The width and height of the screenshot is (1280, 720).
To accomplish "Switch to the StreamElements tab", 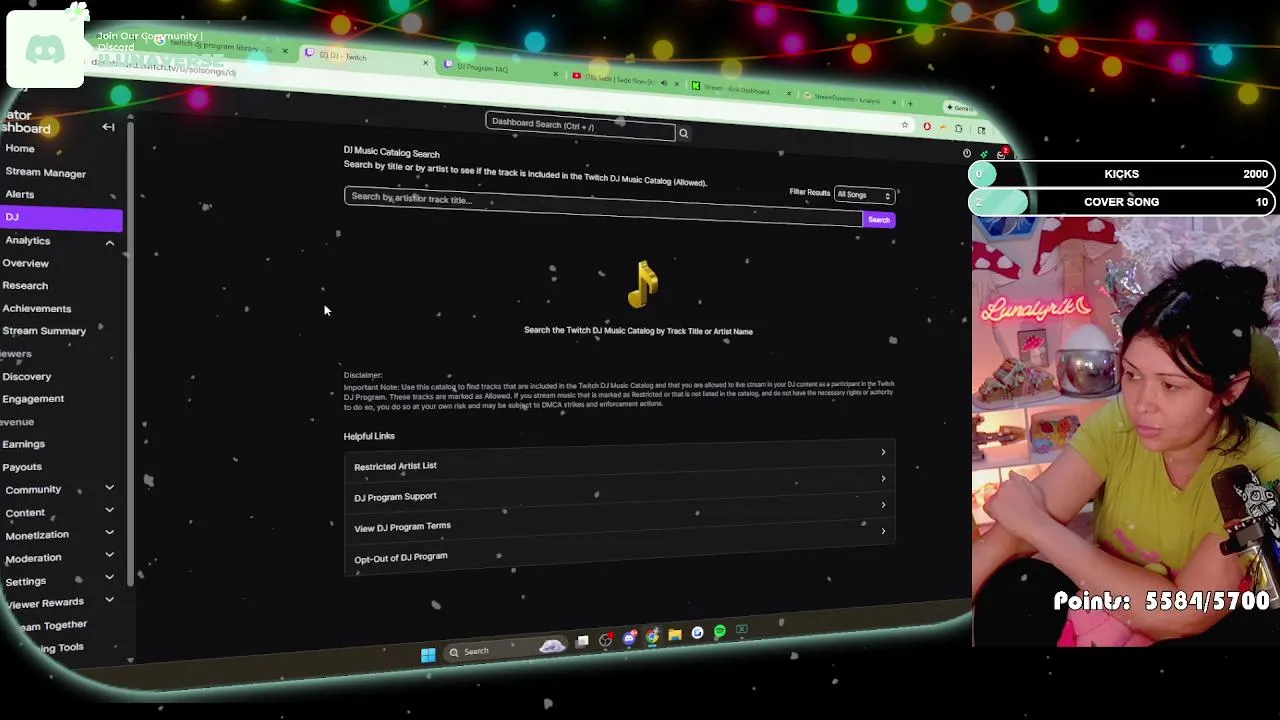I will (x=850, y=98).
